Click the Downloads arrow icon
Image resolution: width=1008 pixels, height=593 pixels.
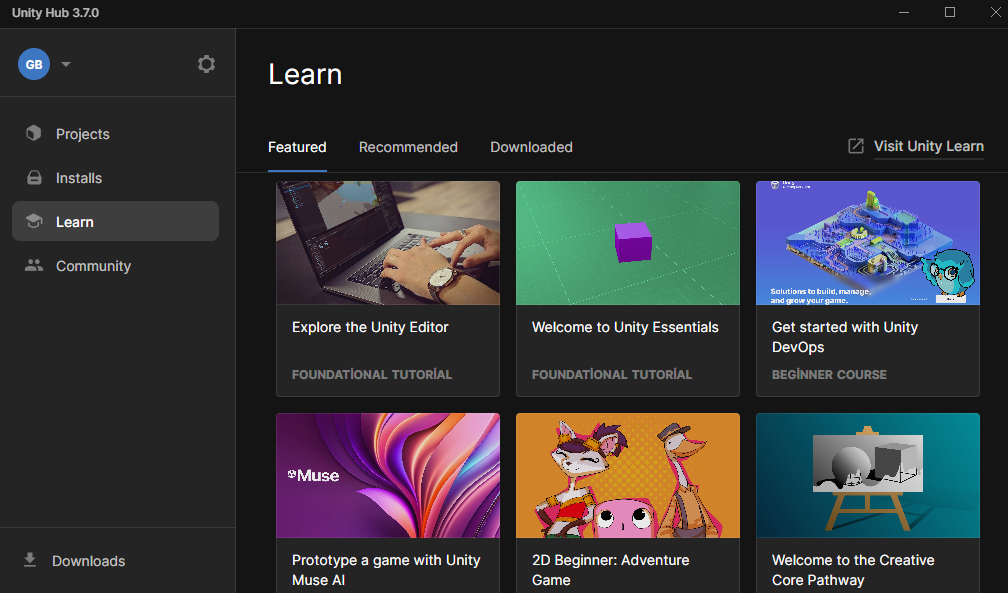pos(30,560)
